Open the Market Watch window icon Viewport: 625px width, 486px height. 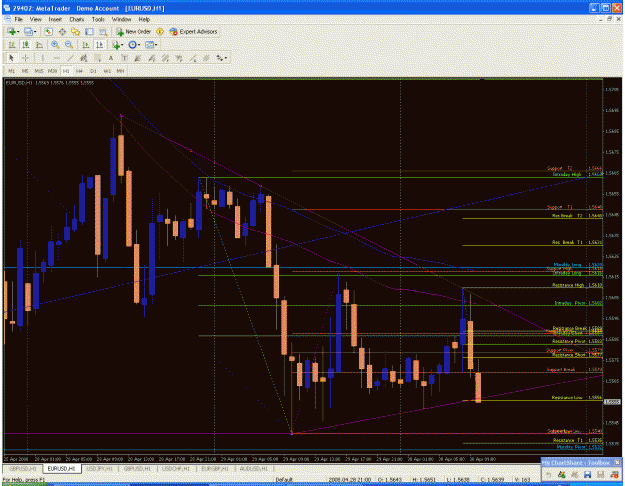click(x=49, y=31)
